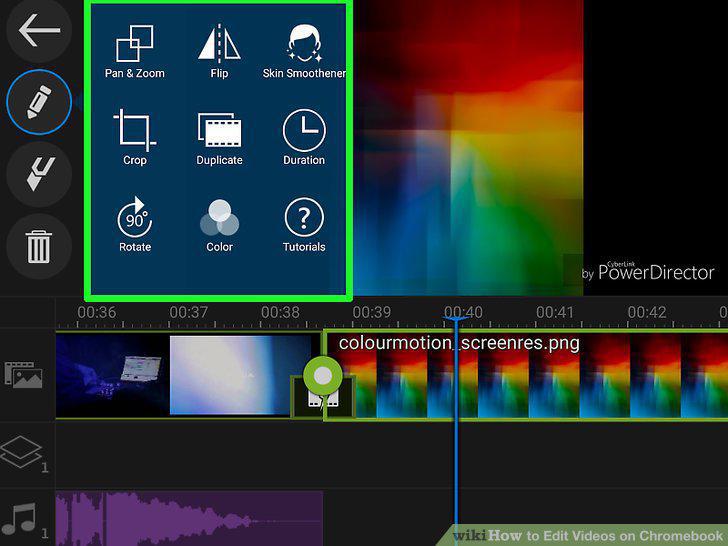Select the blue laptop clip thumbnail
This screenshot has width=728, height=546.
pyautogui.click(x=113, y=375)
